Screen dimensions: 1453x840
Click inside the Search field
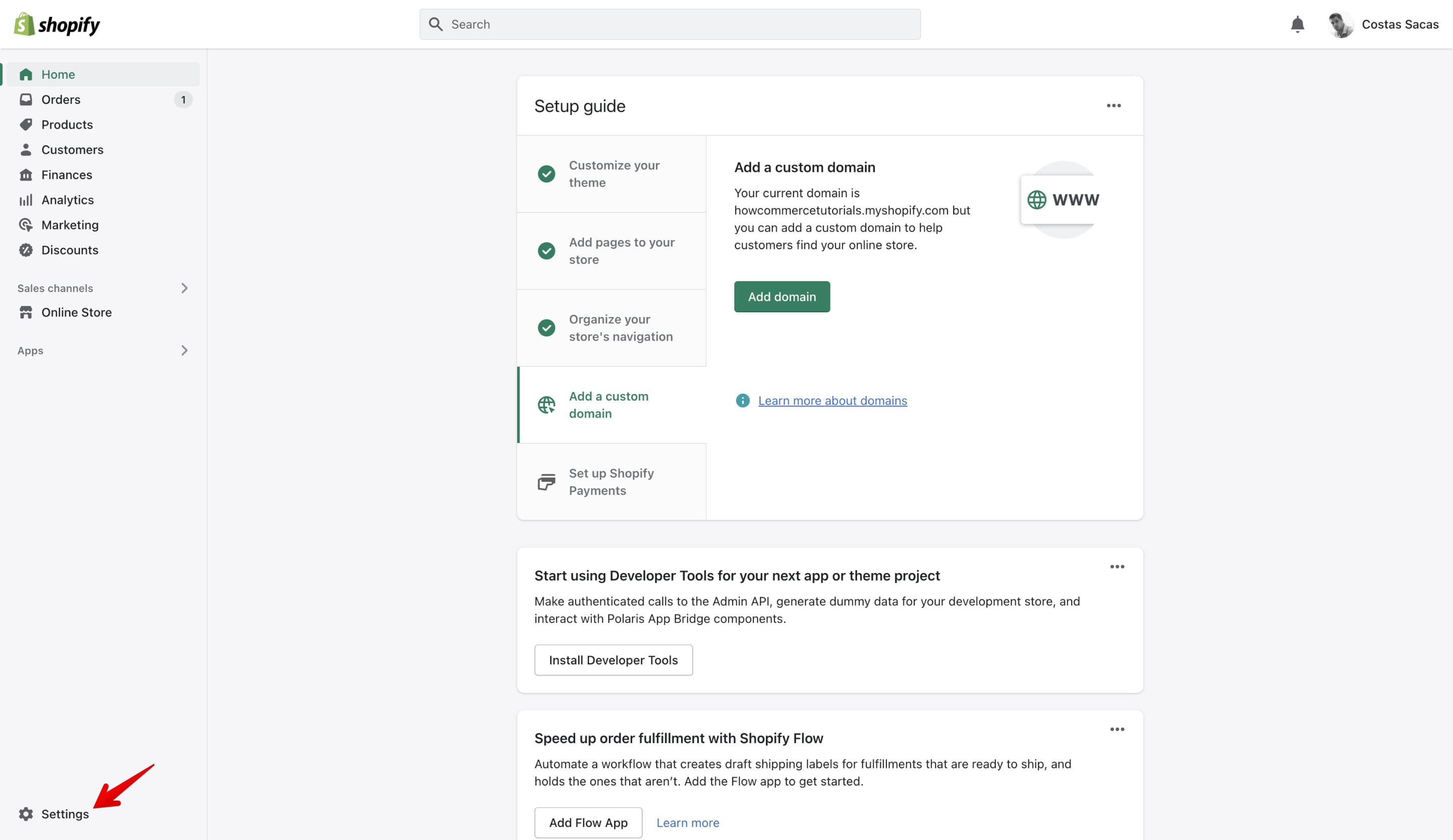(x=669, y=24)
